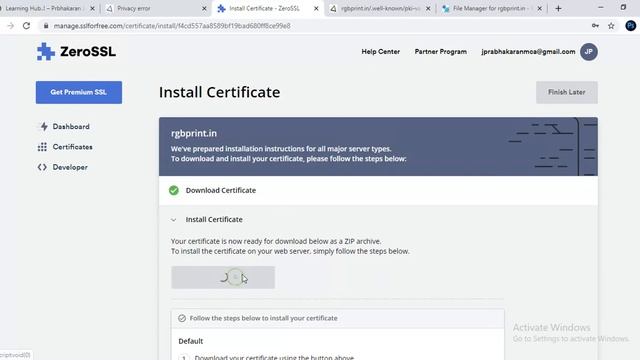Click the Developer code brackets icon
640x360 pixels.
(x=42, y=167)
